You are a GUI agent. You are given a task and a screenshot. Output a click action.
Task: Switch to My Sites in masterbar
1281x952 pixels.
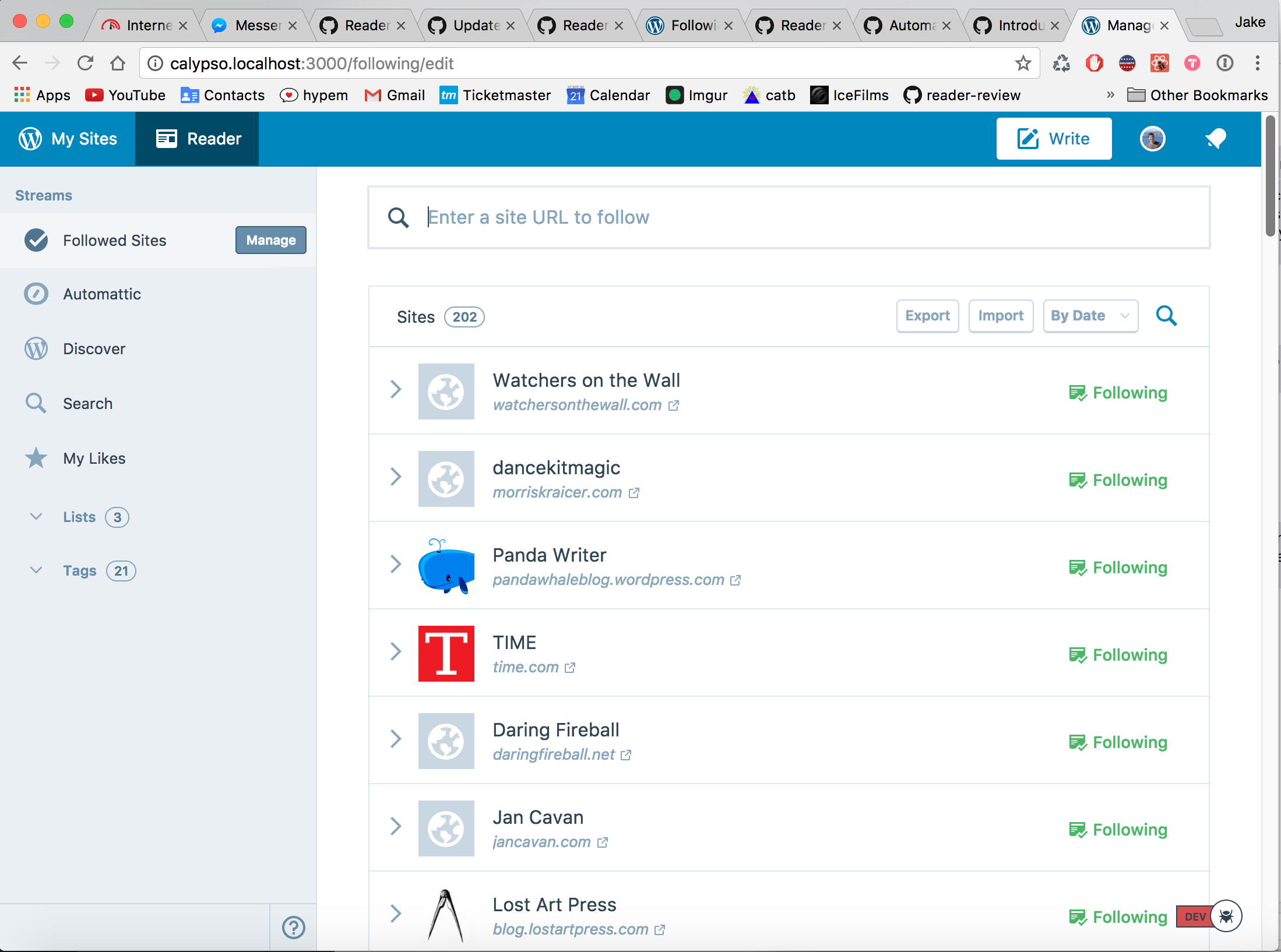click(x=68, y=139)
